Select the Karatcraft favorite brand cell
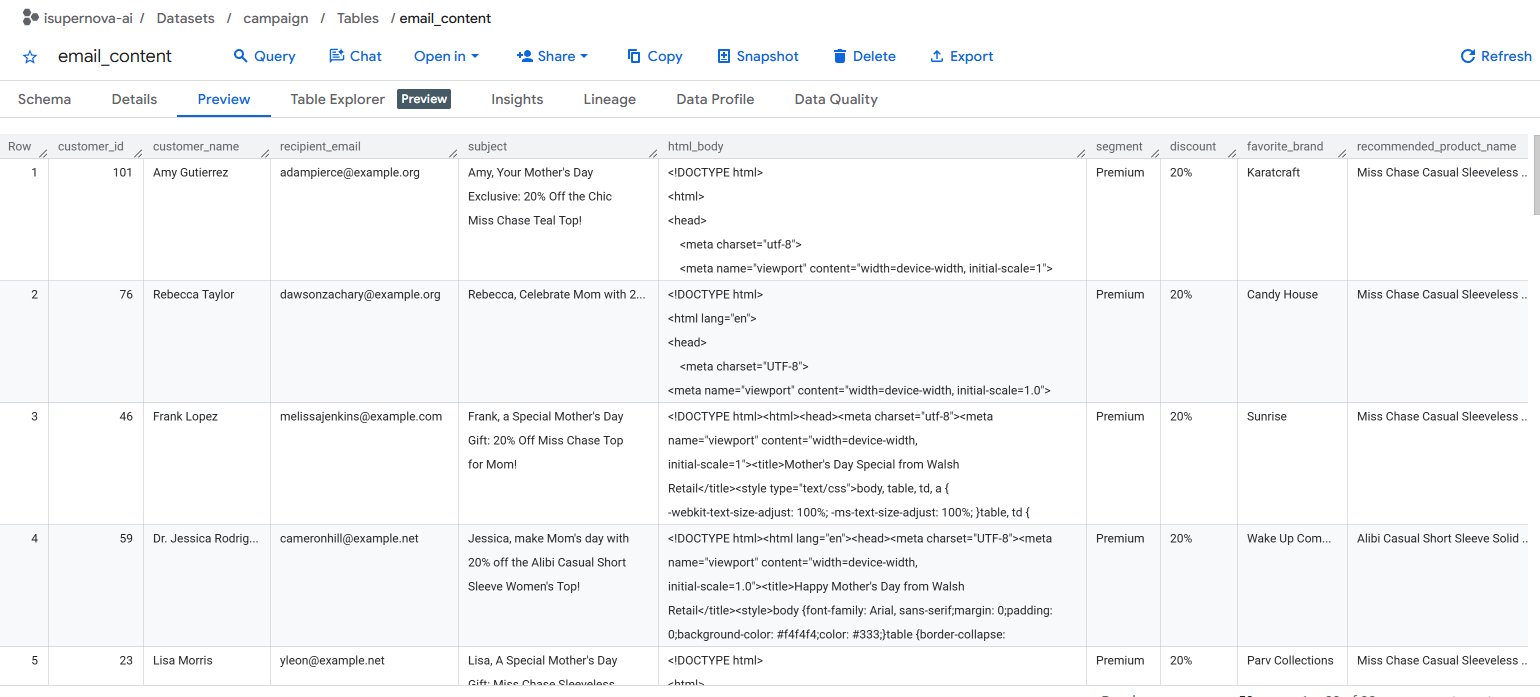1540x697 pixels. tap(1292, 219)
